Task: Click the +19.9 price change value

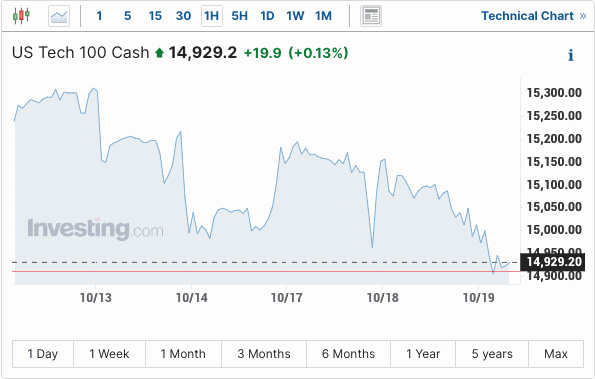Action: [262, 53]
